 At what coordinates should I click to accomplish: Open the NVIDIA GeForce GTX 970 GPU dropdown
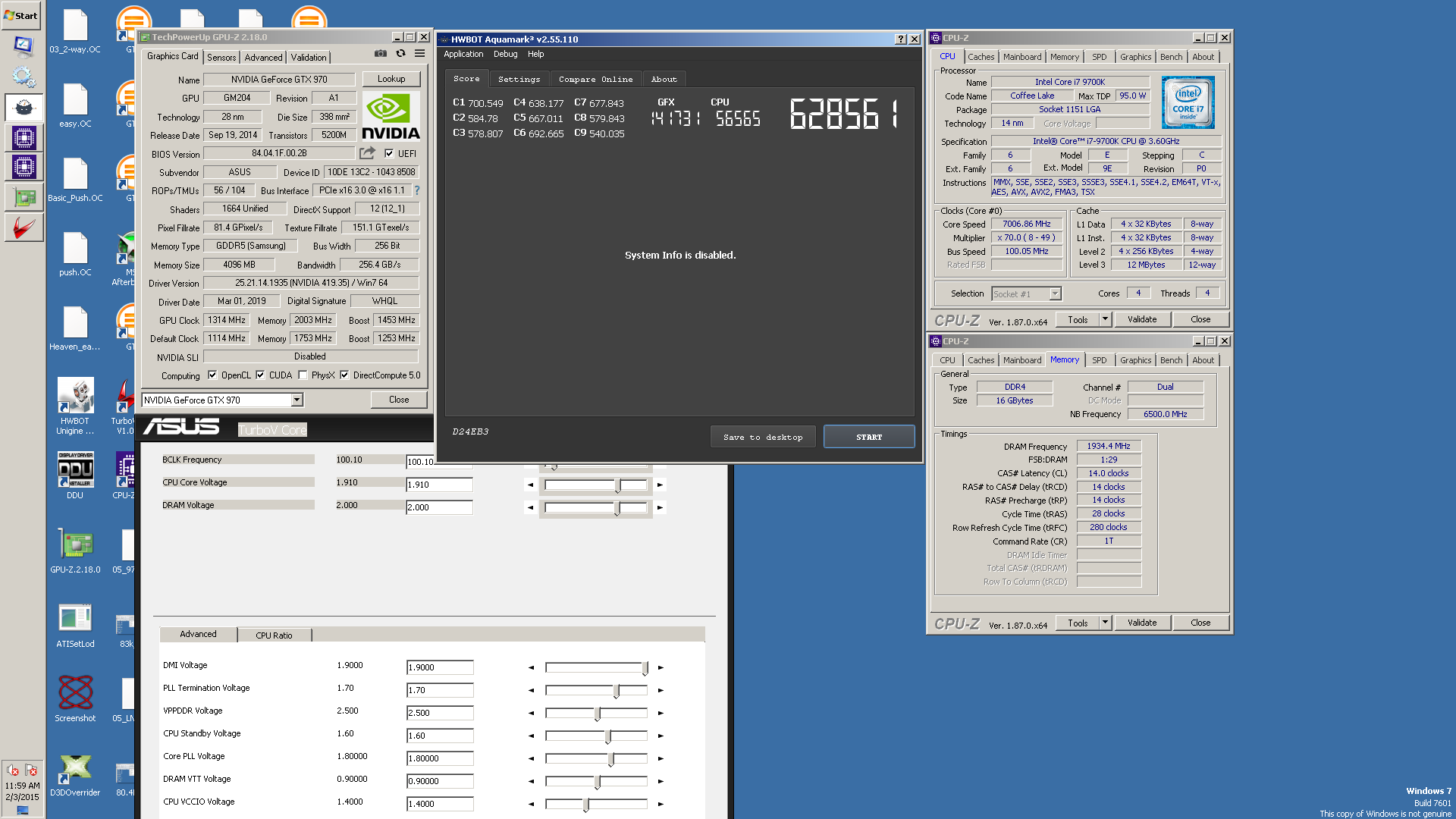(x=297, y=400)
